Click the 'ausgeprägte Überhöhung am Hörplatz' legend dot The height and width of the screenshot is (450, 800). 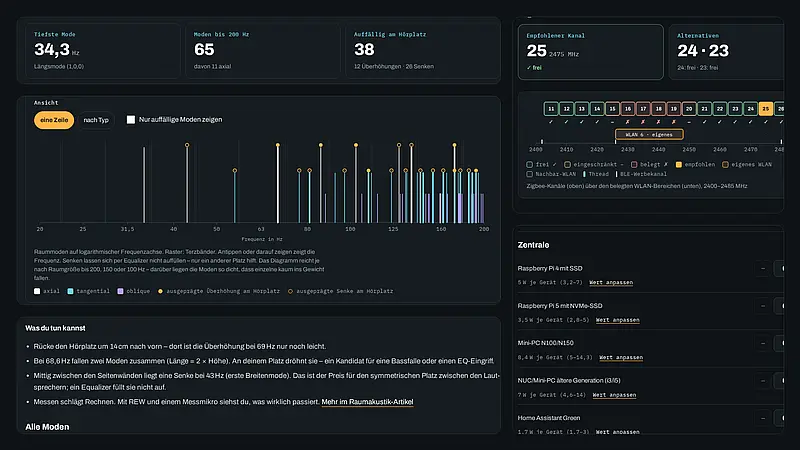pyautogui.click(x=160, y=291)
